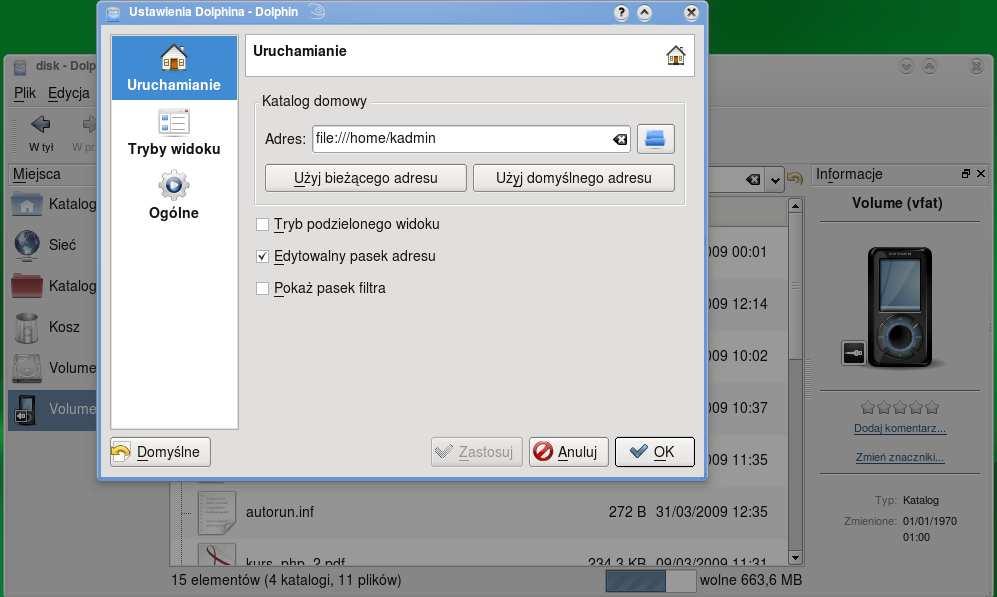
Task: Open Plik menu in Dolphin window
Action: (x=25, y=93)
